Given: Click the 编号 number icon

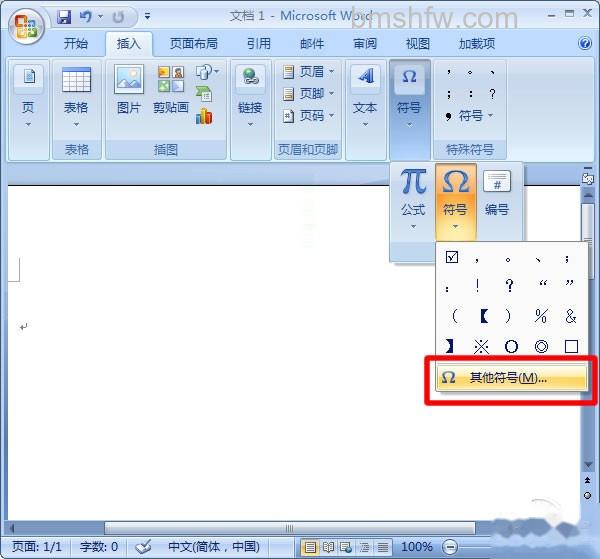Looking at the screenshot, I should click(497, 195).
